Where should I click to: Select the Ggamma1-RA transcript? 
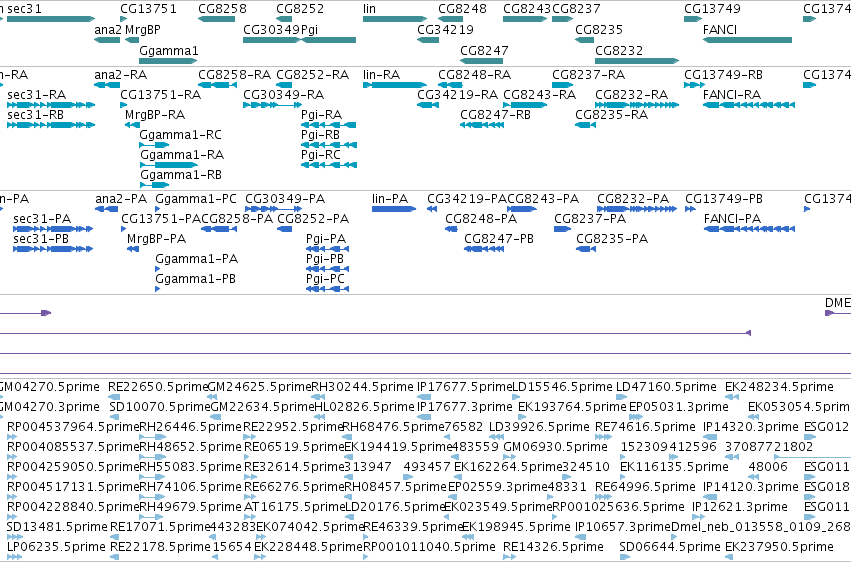pyautogui.click(x=169, y=165)
